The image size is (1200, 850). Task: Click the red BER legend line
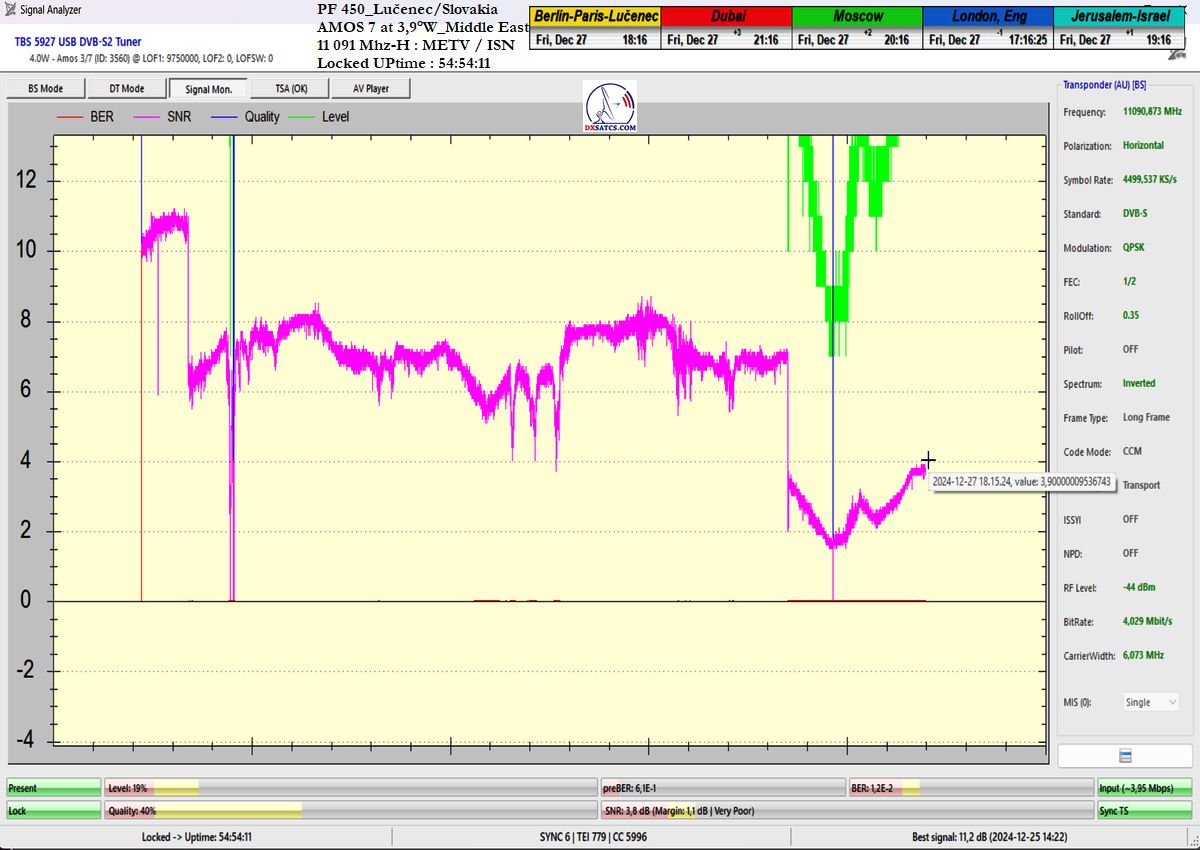click(x=70, y=117)
